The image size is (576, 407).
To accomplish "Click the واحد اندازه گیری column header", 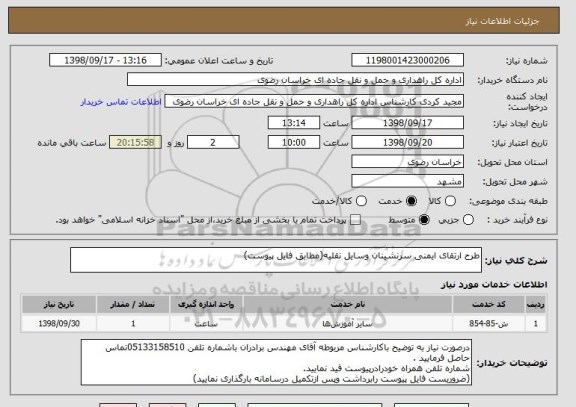I will click(206, 304).
